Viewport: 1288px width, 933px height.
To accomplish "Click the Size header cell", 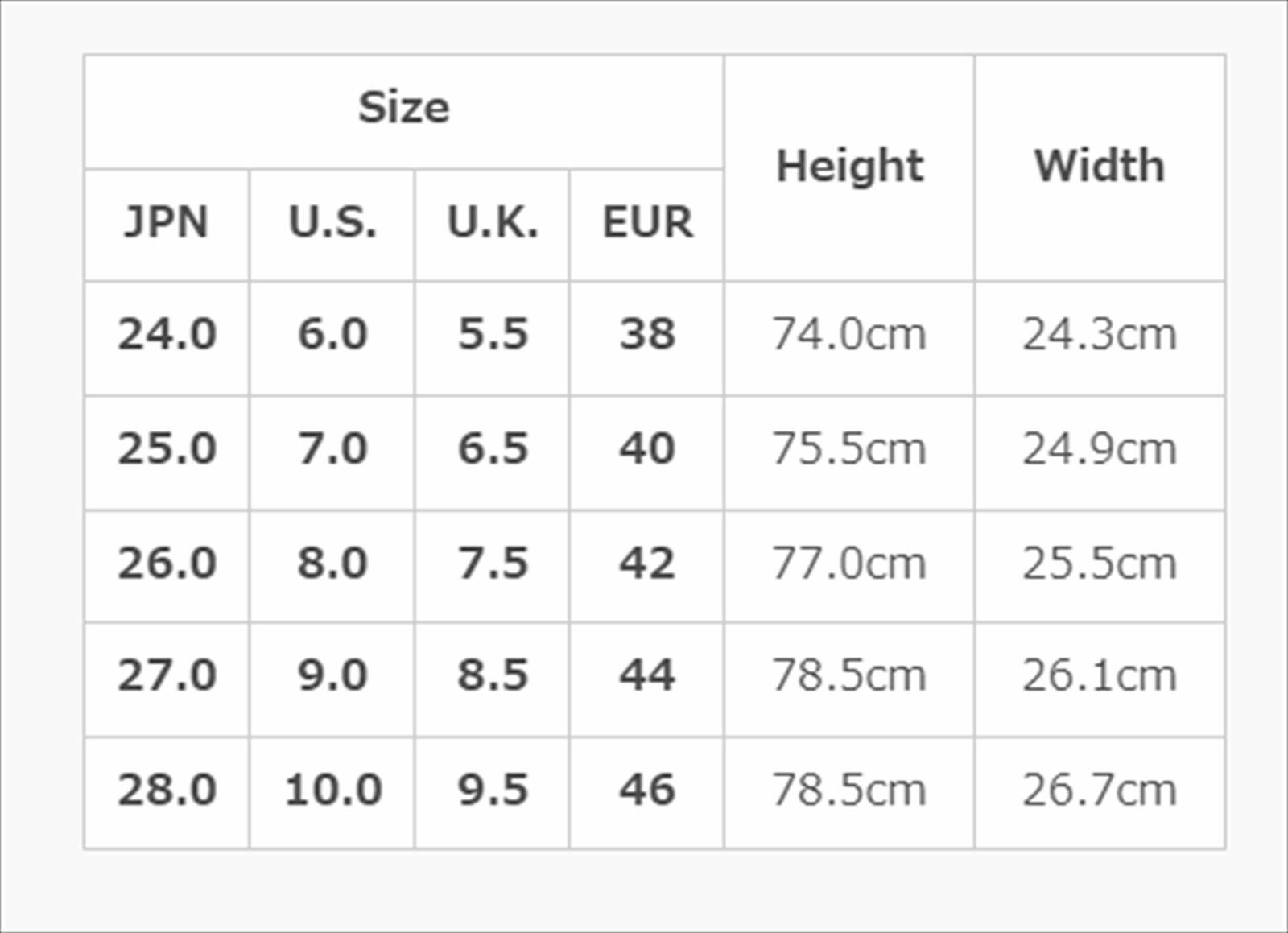I will pos(403,112).
